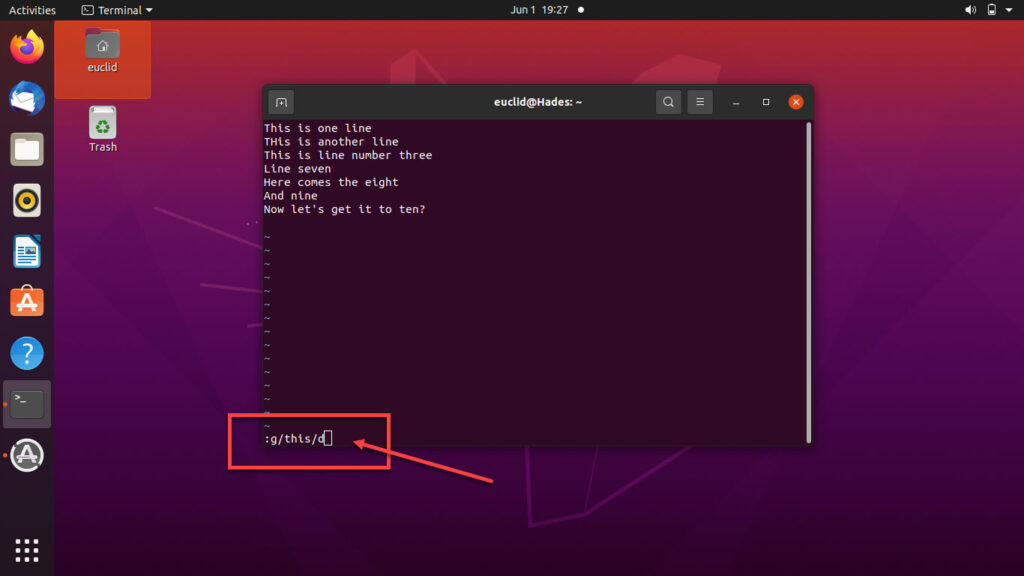Open Software Updater from dock
This screenshot has height=576, width=1024.
27,456
